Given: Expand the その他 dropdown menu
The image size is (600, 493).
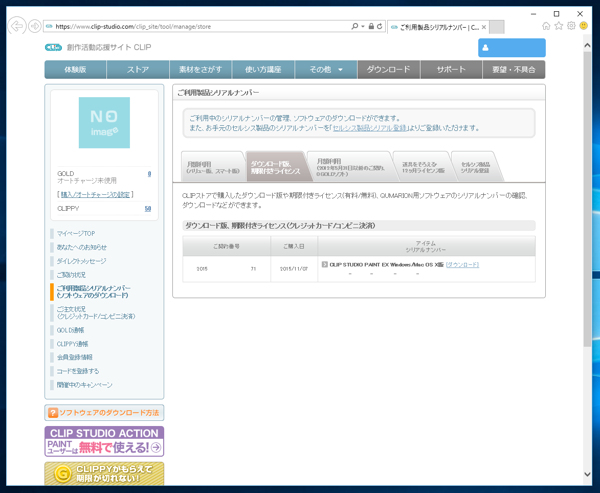Looking at the screenshot, I should (x=326, y=69).
